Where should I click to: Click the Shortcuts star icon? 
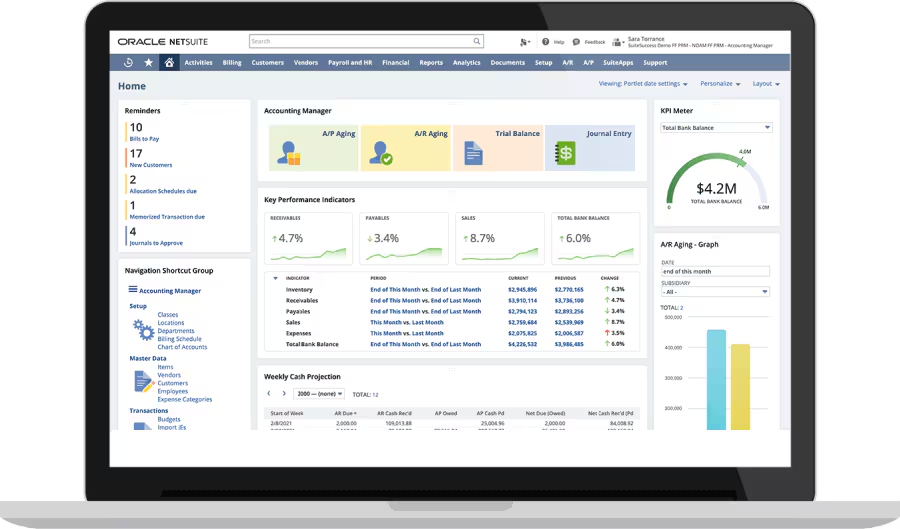(x=149, y=63)
